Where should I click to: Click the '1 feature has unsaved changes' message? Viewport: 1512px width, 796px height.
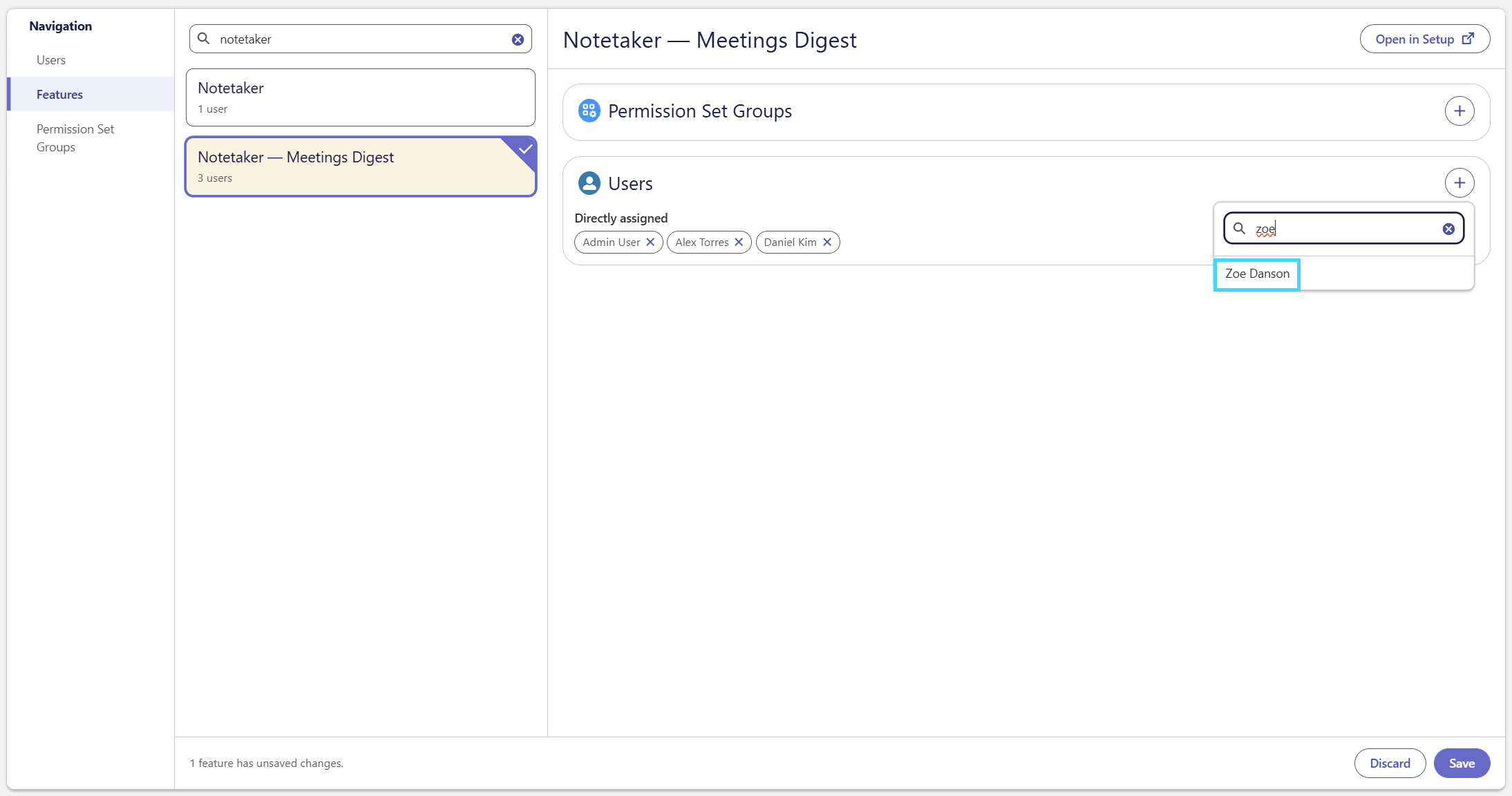point(267,764)
